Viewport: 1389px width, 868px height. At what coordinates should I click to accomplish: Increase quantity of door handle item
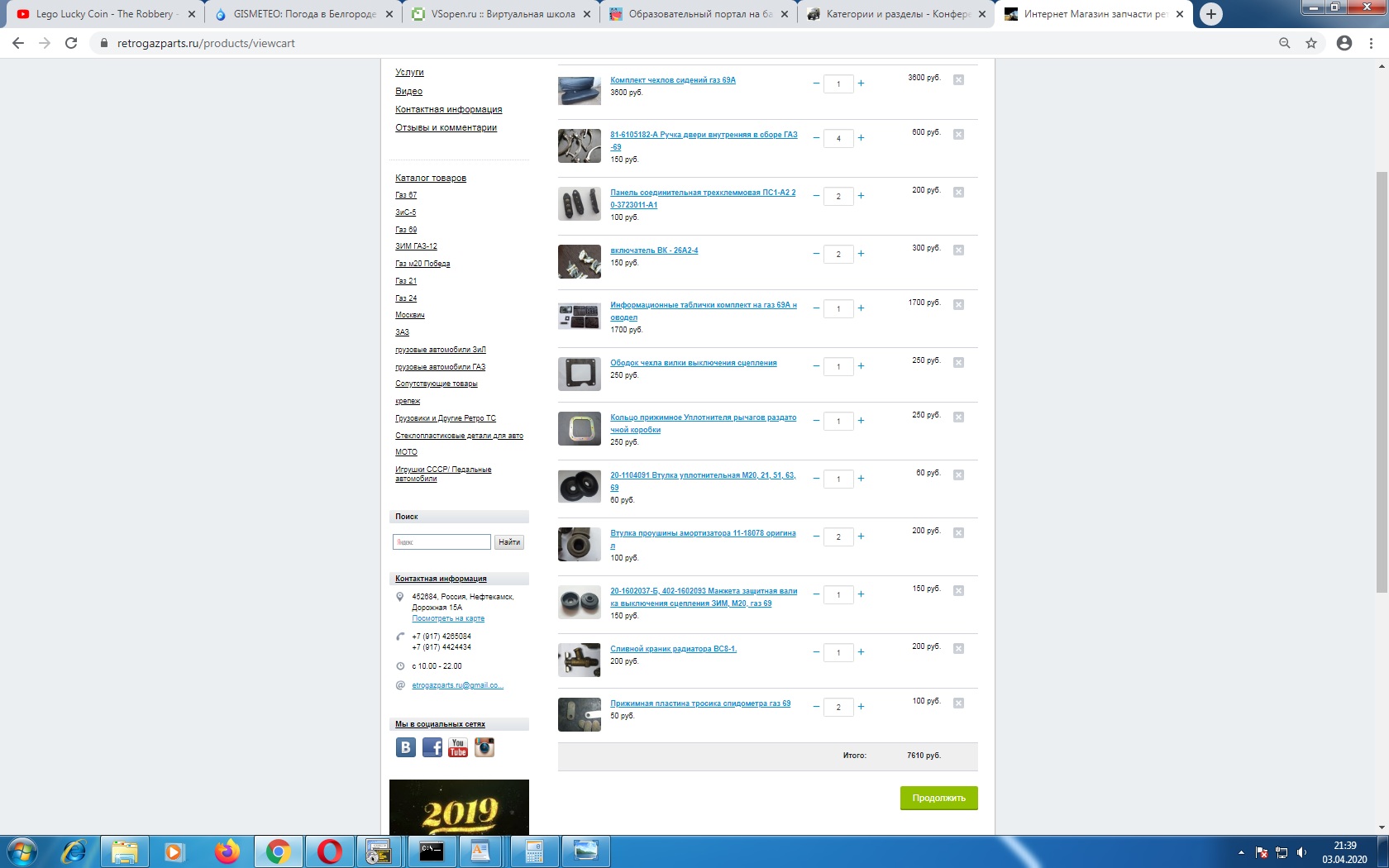coord(861,138)
